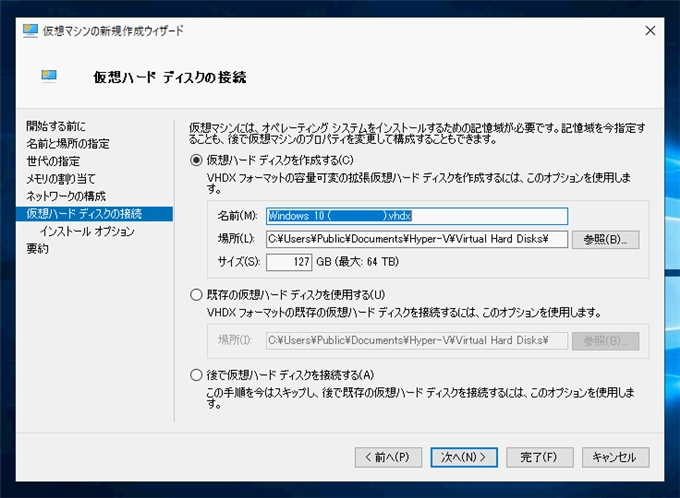The width and height of the screenshot is (680, 498).
Task: Go to インストール オプション step
Action: 87,231
